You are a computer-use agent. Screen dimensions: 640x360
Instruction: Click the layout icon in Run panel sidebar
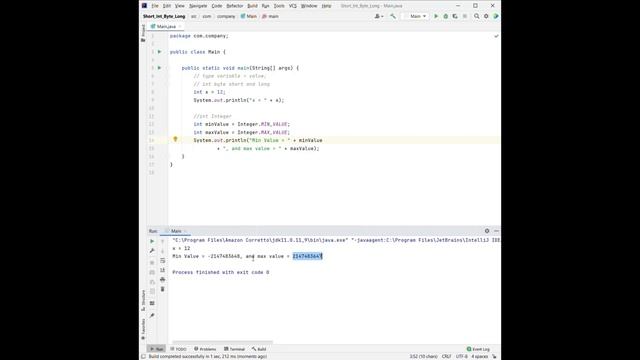coord(152,303)
